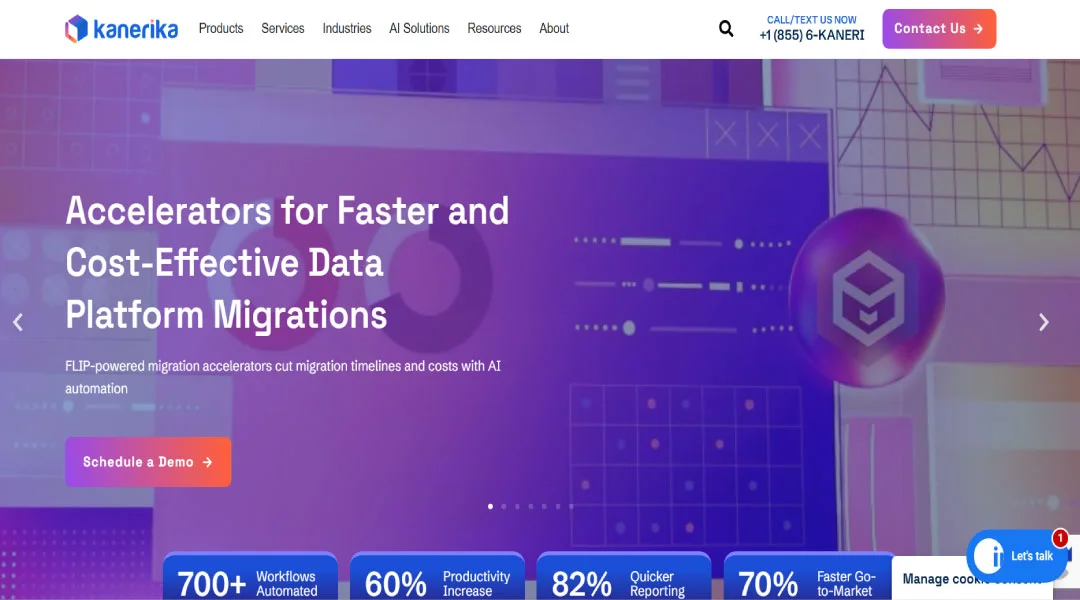Click Schedule a Demo

[x=148, y=462]
